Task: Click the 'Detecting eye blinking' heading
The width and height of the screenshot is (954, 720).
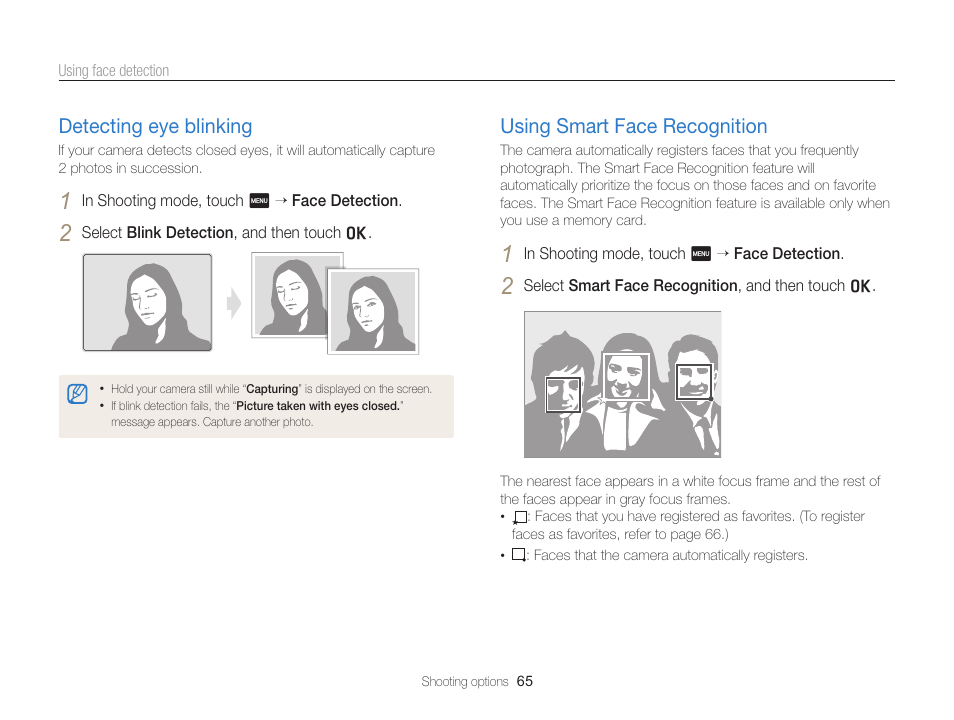Action: pyautogui.click(x=155, y=126)
